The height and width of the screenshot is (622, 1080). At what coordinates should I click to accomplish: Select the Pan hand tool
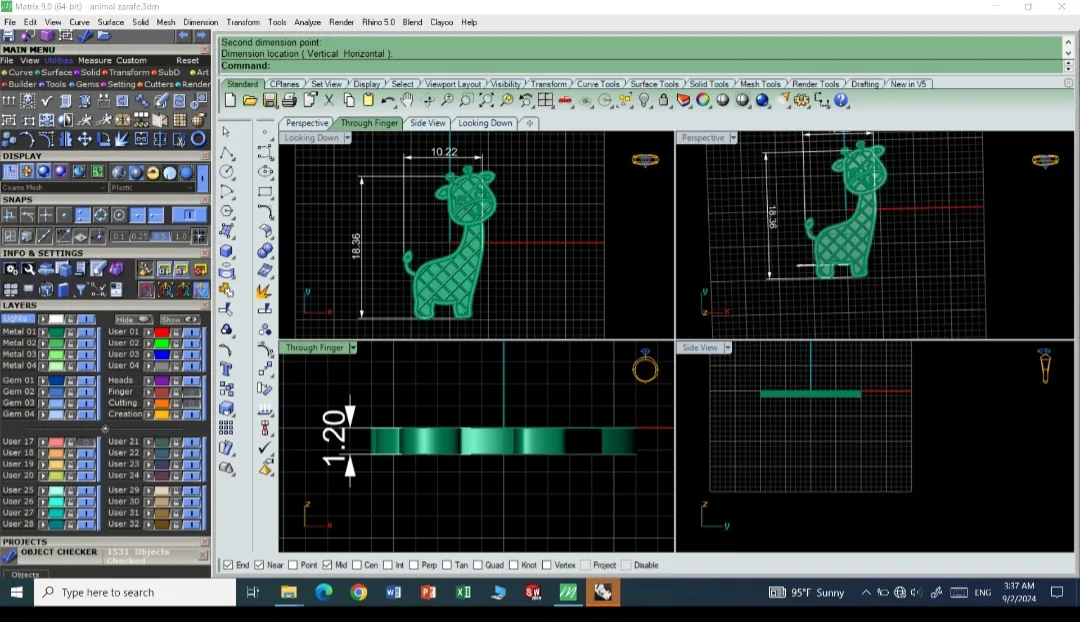(408, 101)
